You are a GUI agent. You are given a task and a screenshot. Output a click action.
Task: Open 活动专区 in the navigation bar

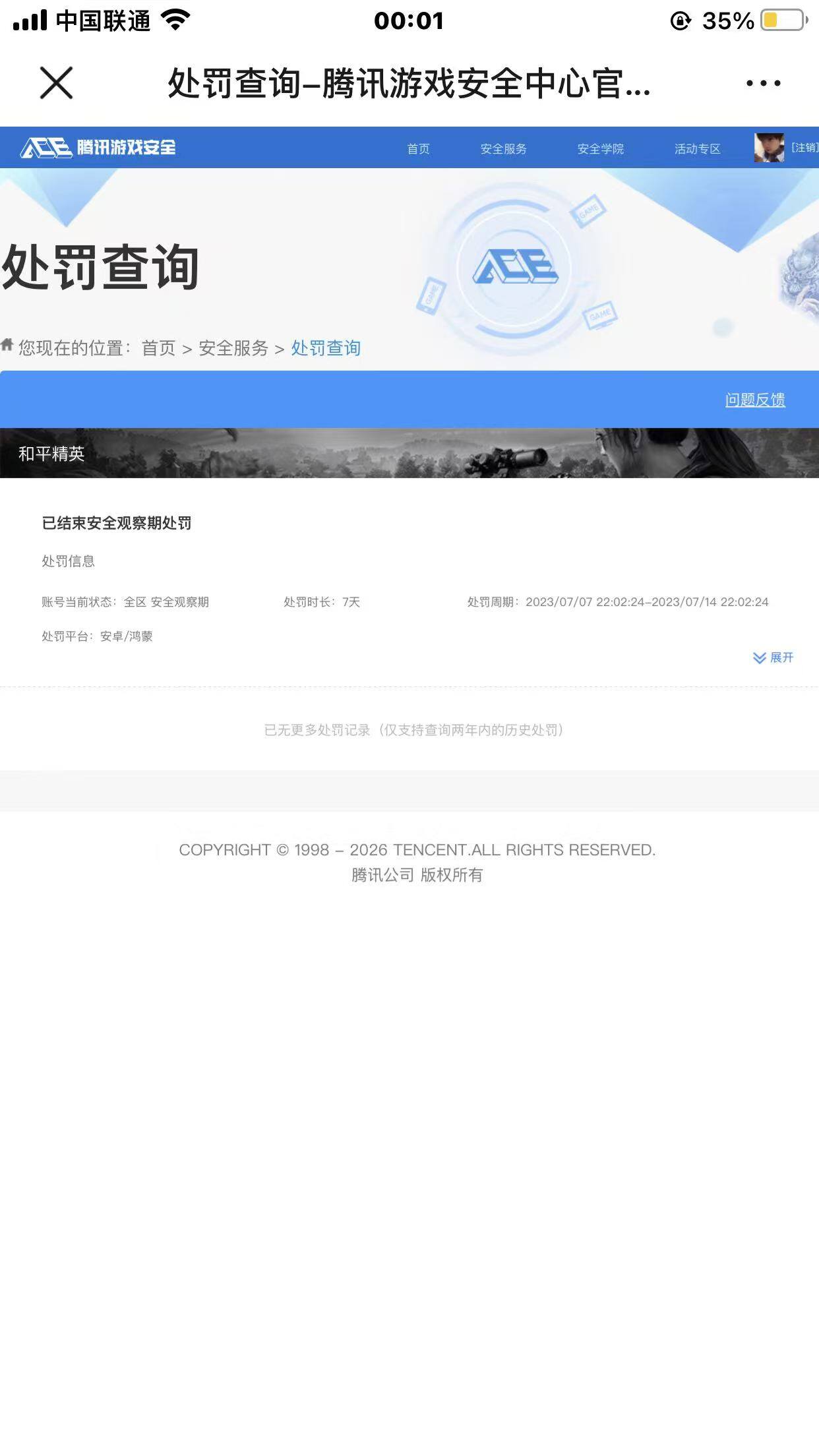click(697, 149)
